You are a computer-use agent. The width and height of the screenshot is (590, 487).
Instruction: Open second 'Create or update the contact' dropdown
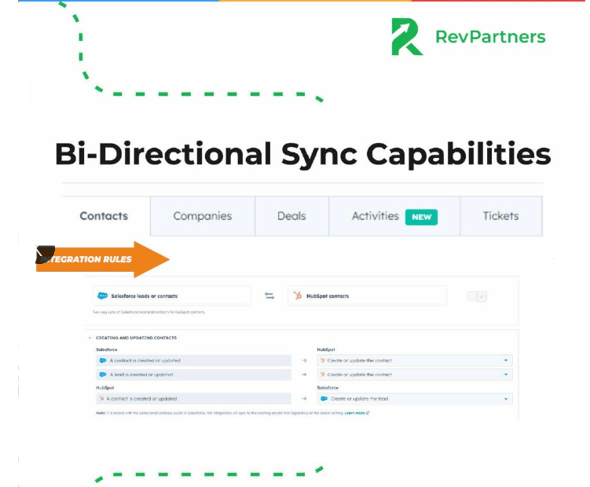pyautogui.click(x=414, y=374)
